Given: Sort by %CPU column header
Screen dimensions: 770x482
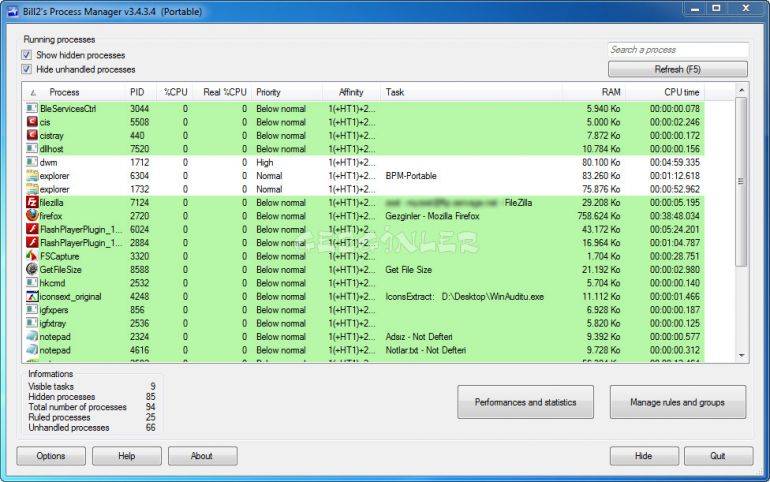Looking at the screenshot, I should coord(175,92).
